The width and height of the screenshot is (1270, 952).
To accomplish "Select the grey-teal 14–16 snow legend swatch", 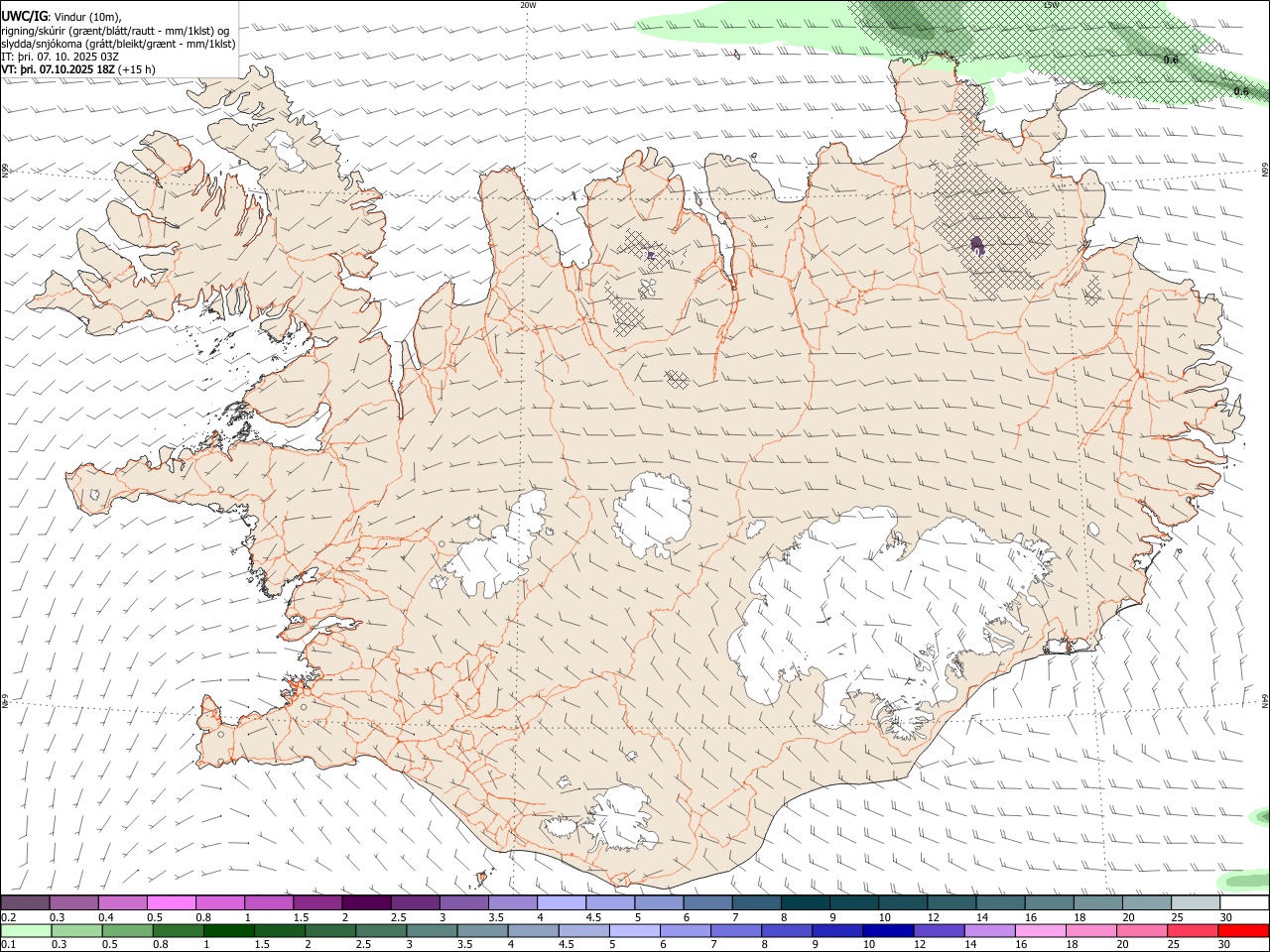I will tap(999, 902).
